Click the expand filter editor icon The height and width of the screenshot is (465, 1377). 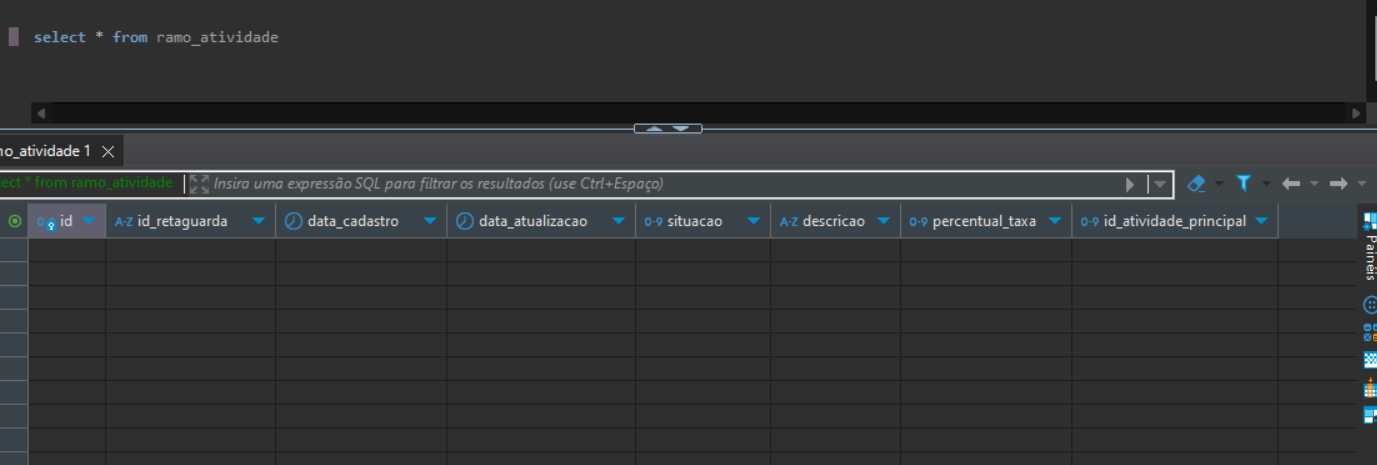199,184
